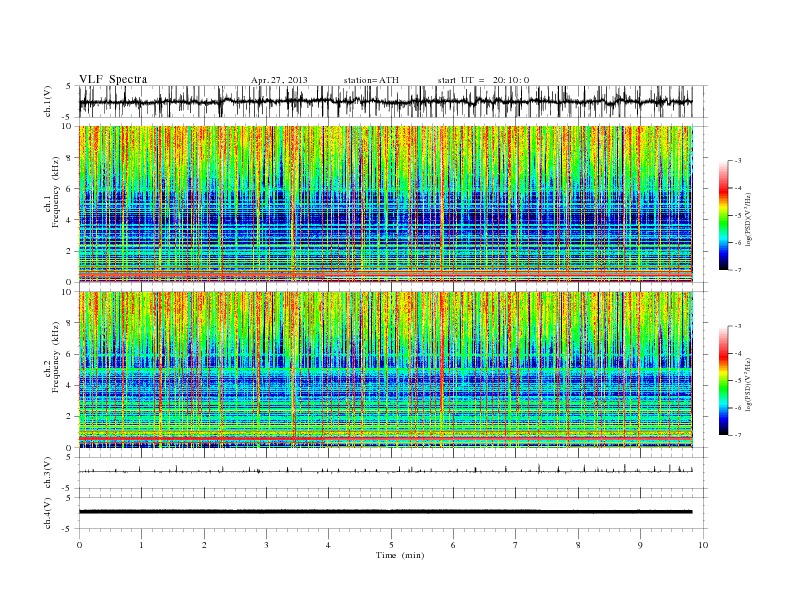Click the ch.3 waveform trace panel

click(x=393, y=473)
